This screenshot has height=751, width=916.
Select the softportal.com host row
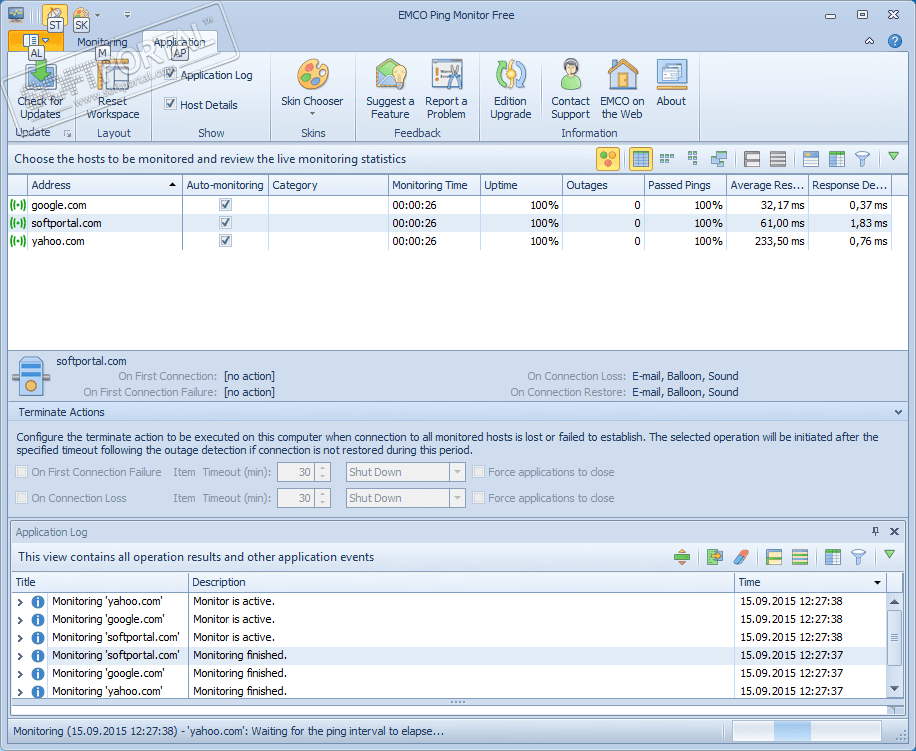[66, 223]
